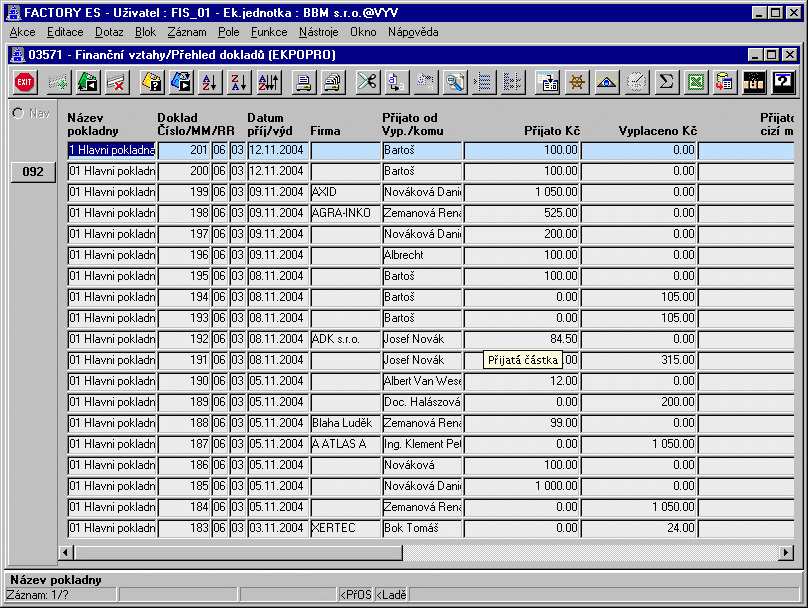Open the Funkce menu
The width and height of the screenshot is (808, 608).
coord(269,32)
